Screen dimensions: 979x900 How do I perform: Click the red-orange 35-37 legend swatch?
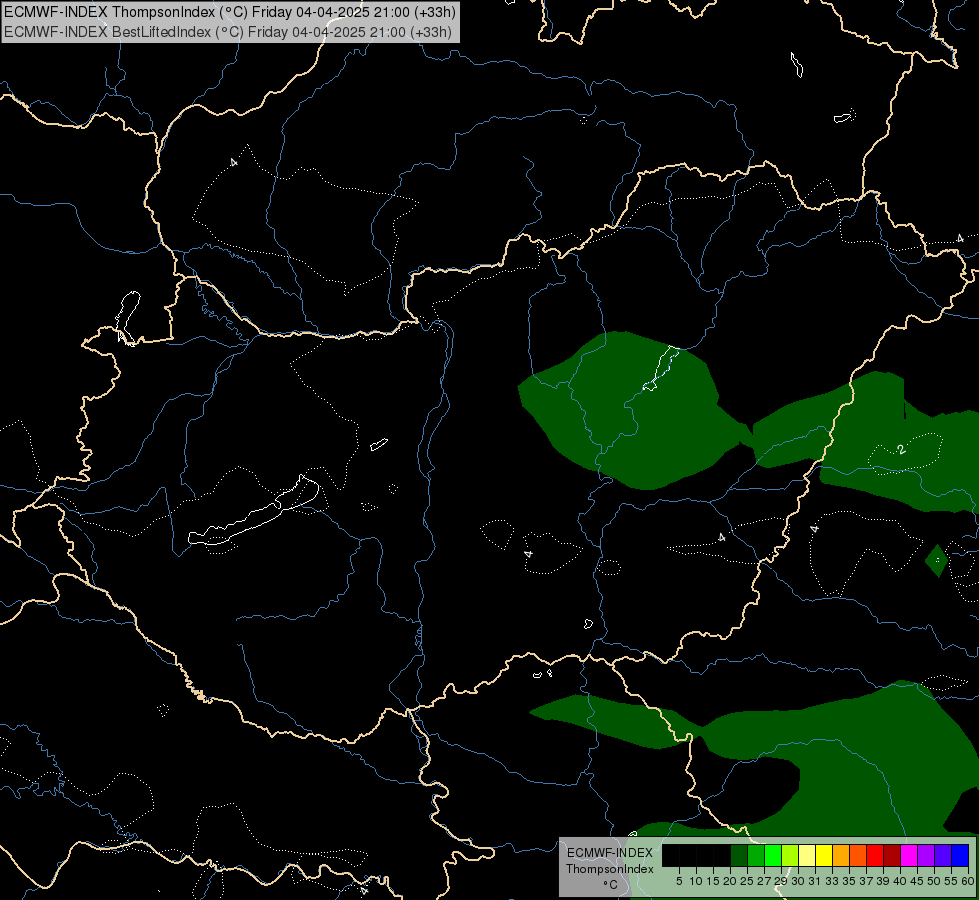click(858, 855)
